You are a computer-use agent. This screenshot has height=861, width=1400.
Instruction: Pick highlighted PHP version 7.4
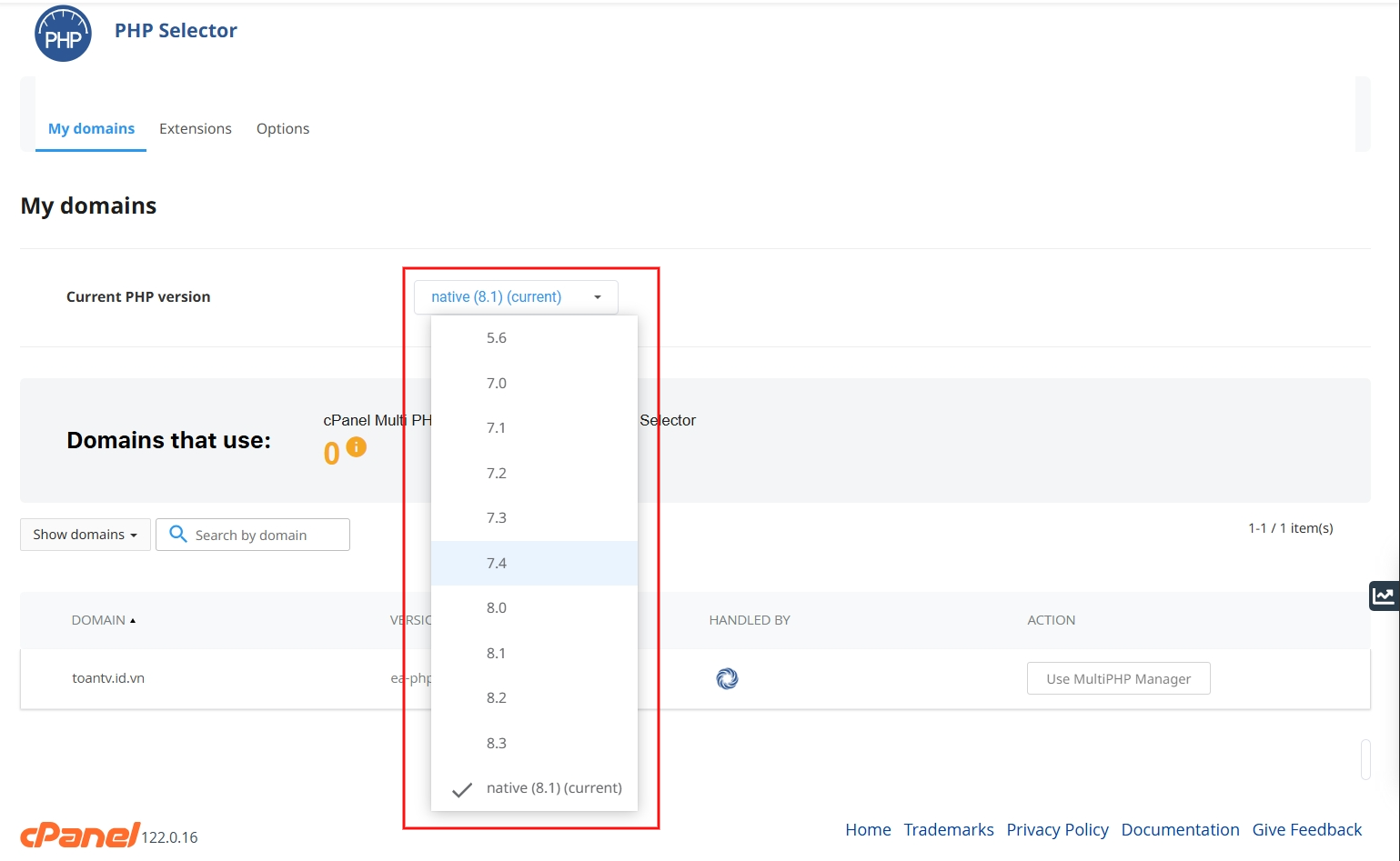coord(534,563)
